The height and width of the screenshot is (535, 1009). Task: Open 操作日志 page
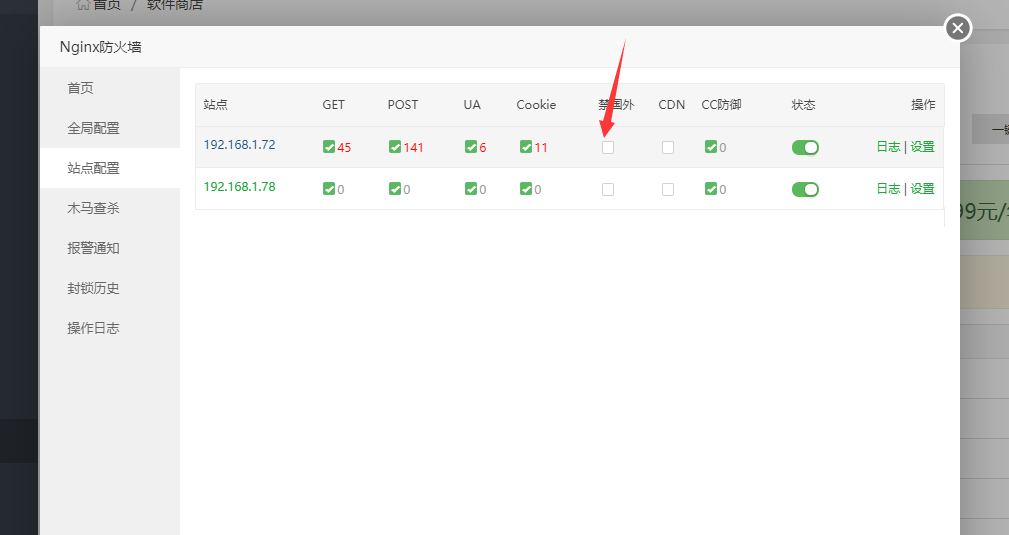(93, 328)
